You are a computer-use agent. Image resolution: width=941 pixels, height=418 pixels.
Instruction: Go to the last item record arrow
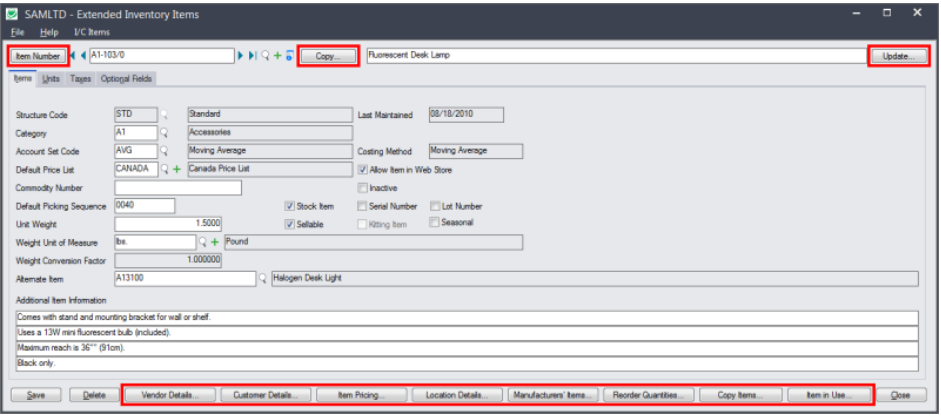253,56
